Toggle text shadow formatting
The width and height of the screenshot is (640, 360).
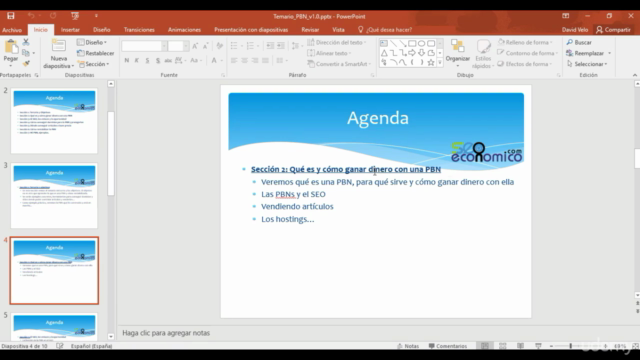[158, 60]
